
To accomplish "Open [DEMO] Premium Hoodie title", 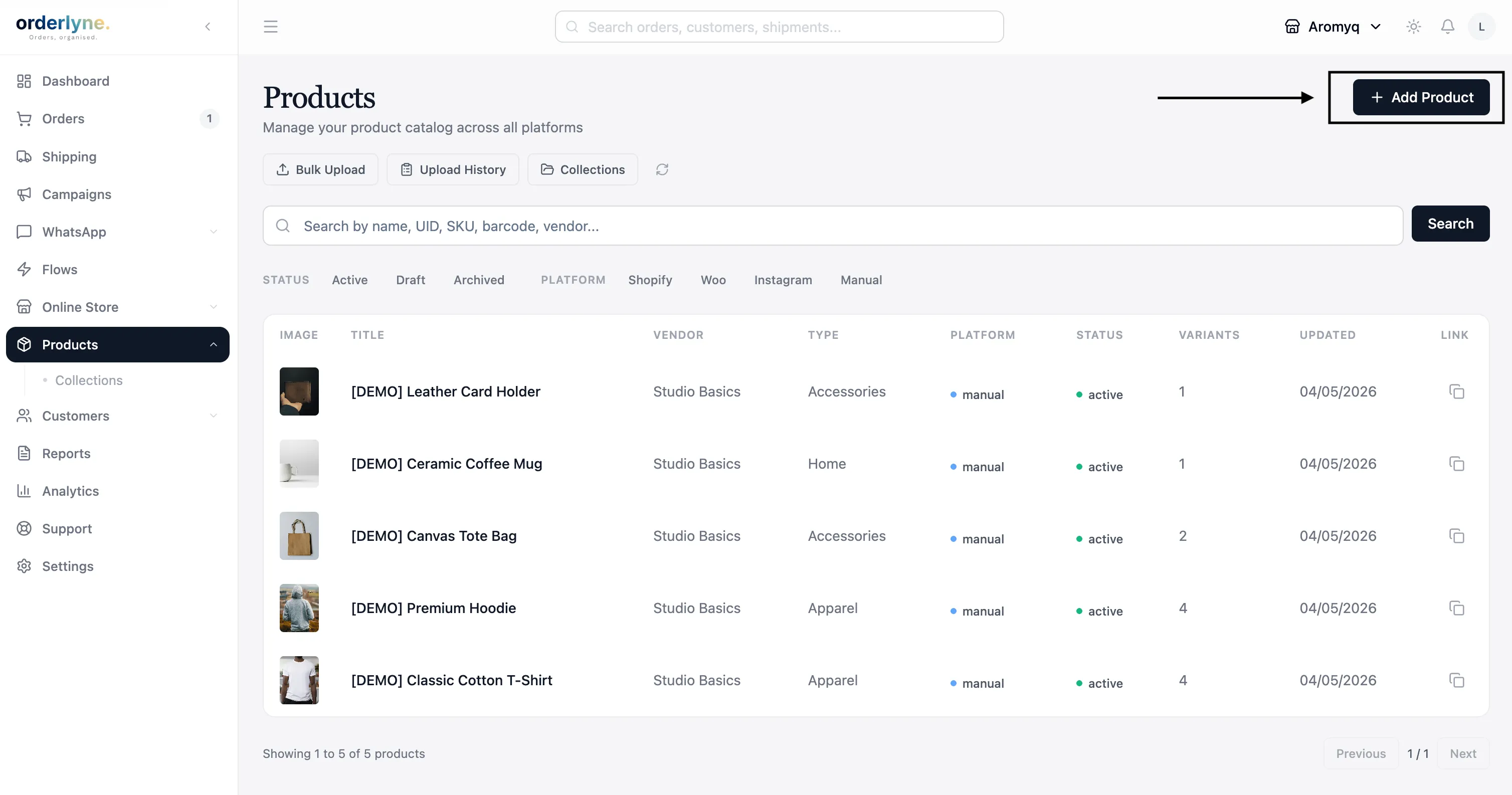I will pyautogui.click(x=433, y=608).
